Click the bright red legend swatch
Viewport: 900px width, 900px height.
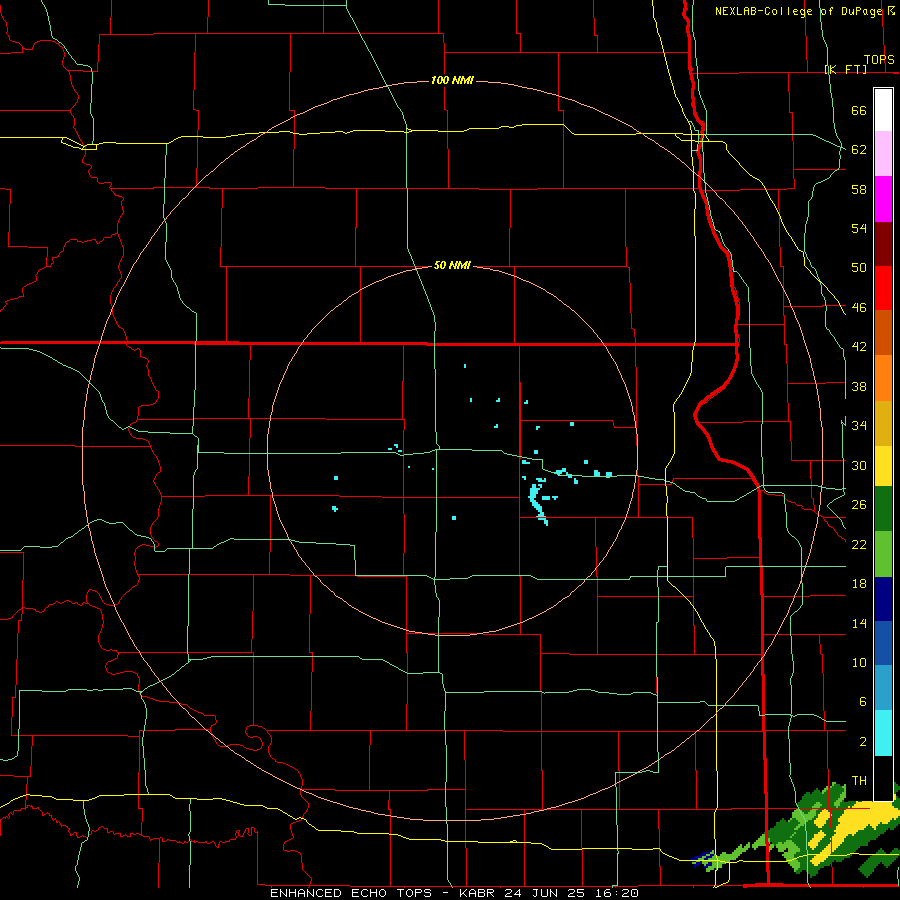(x=883, y=288)
